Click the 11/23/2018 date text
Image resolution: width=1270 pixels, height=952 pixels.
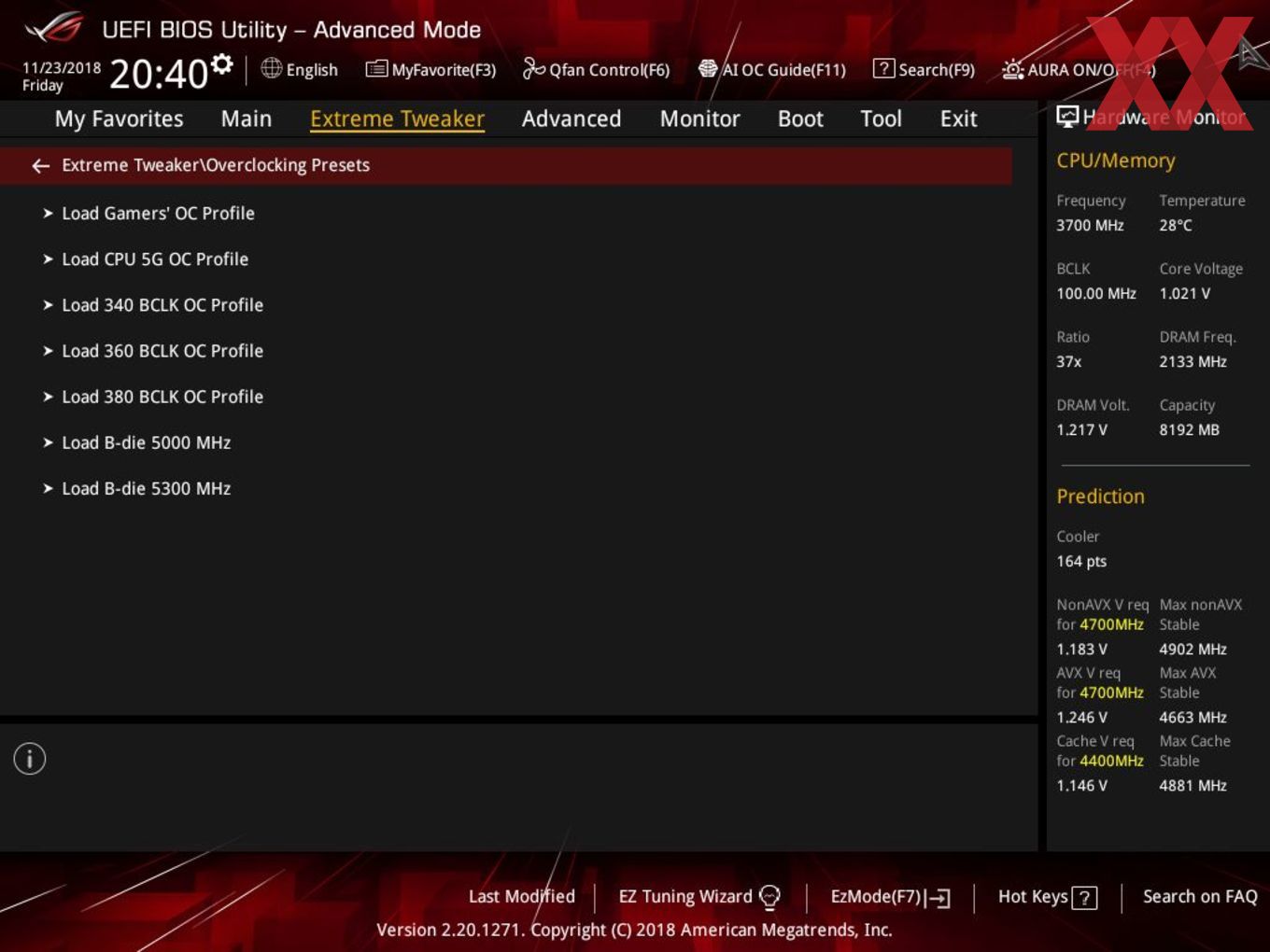pos(62,67)
